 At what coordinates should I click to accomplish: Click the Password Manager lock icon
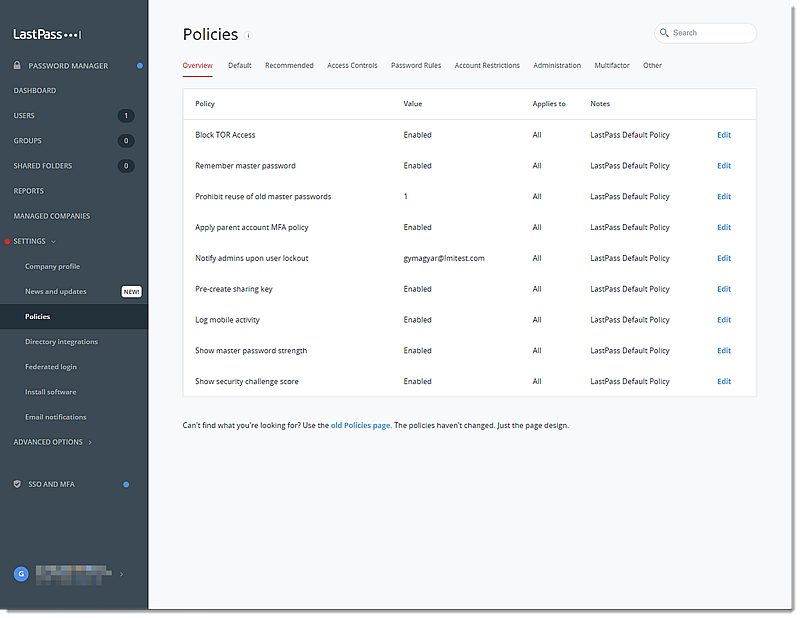(17, 65)
